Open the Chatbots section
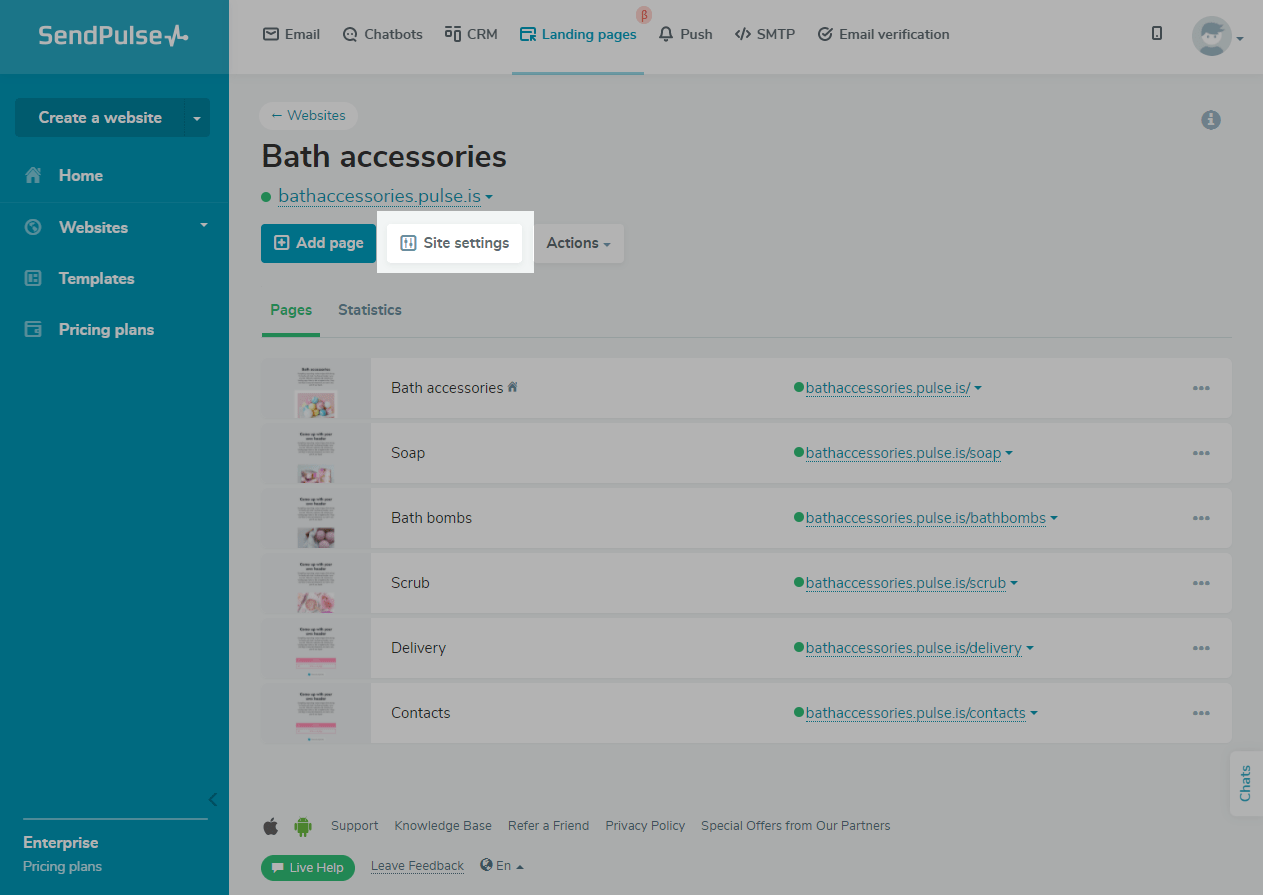1263x895 pixels. (382, 34)
